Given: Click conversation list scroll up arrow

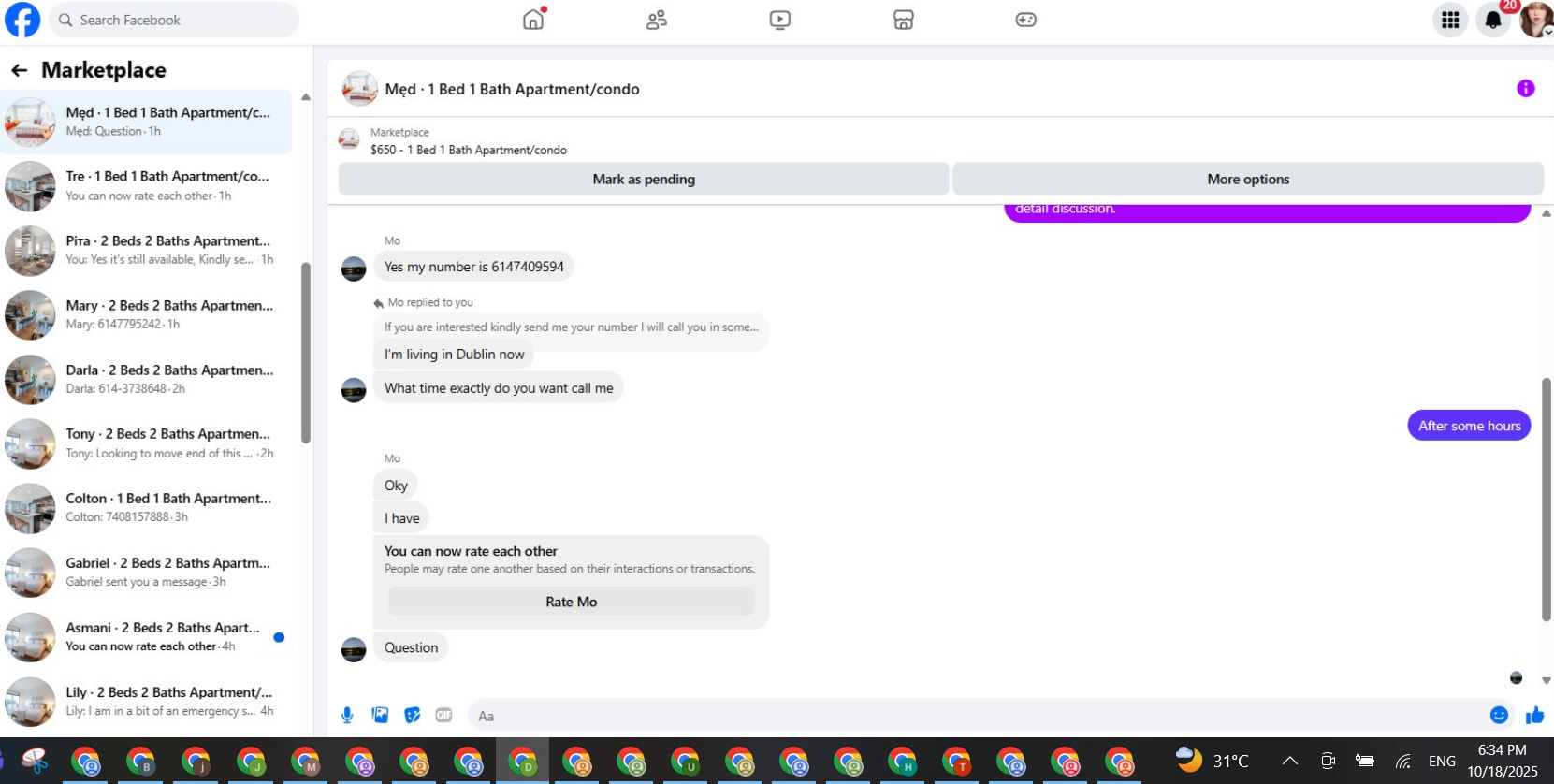Looking at the screenshot, I should [305, 97].
